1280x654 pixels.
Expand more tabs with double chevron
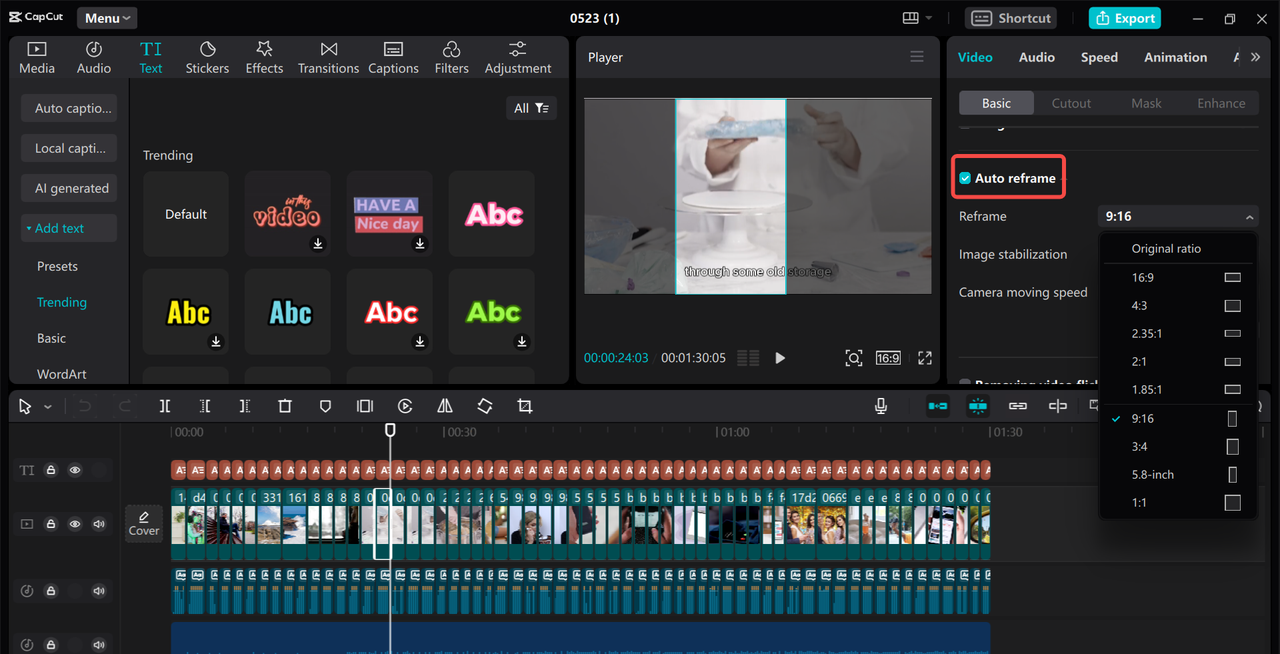point(1255,57)
